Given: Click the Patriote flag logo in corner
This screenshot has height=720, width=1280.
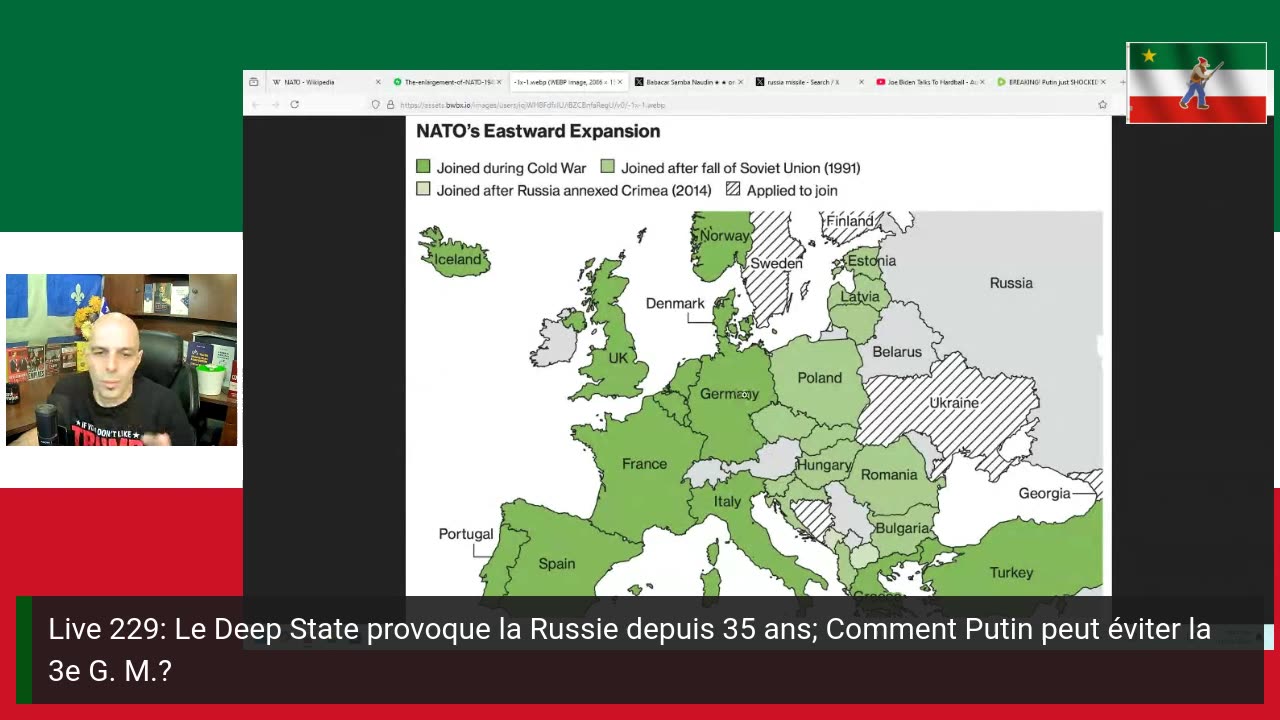Looking at the screenshot, I should click(x=1196, y=83).
